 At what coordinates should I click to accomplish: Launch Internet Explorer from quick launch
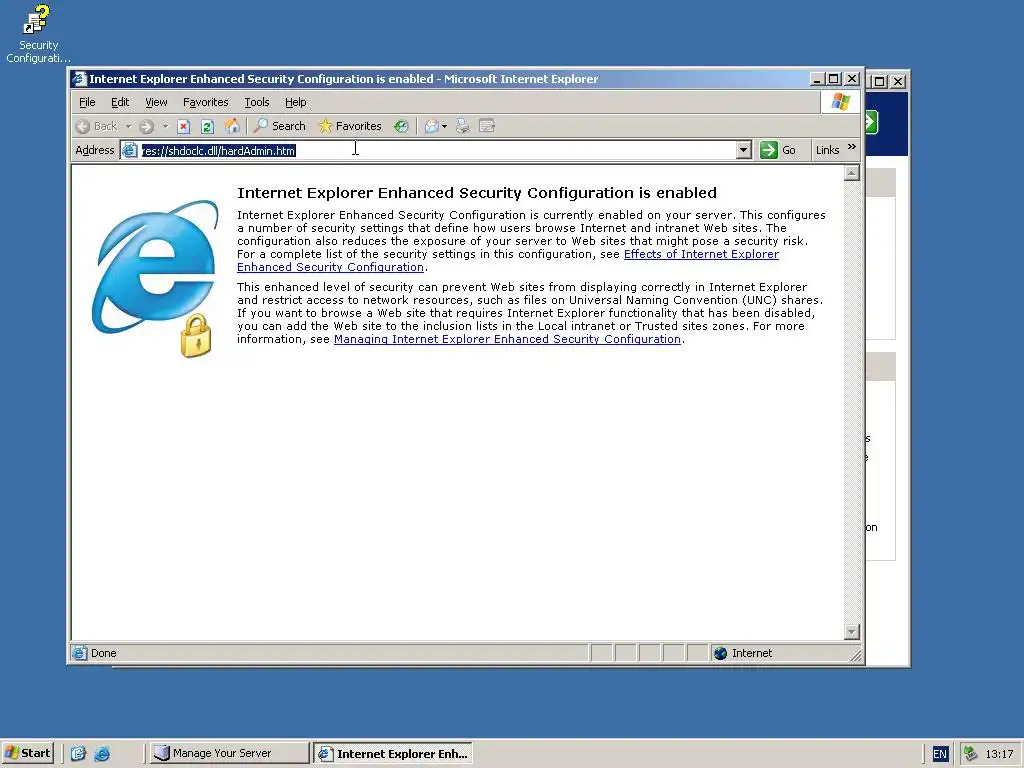(x=102, y=754)
